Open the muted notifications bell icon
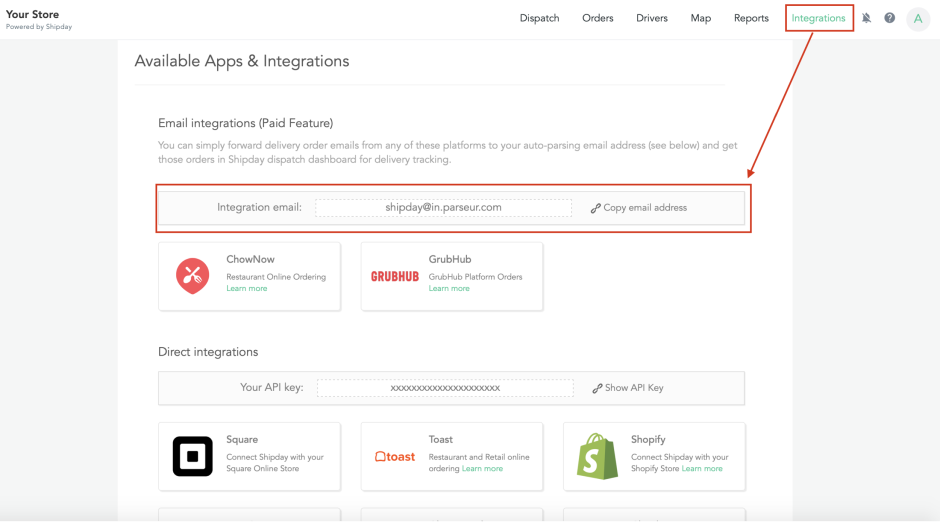 (866, 18)
